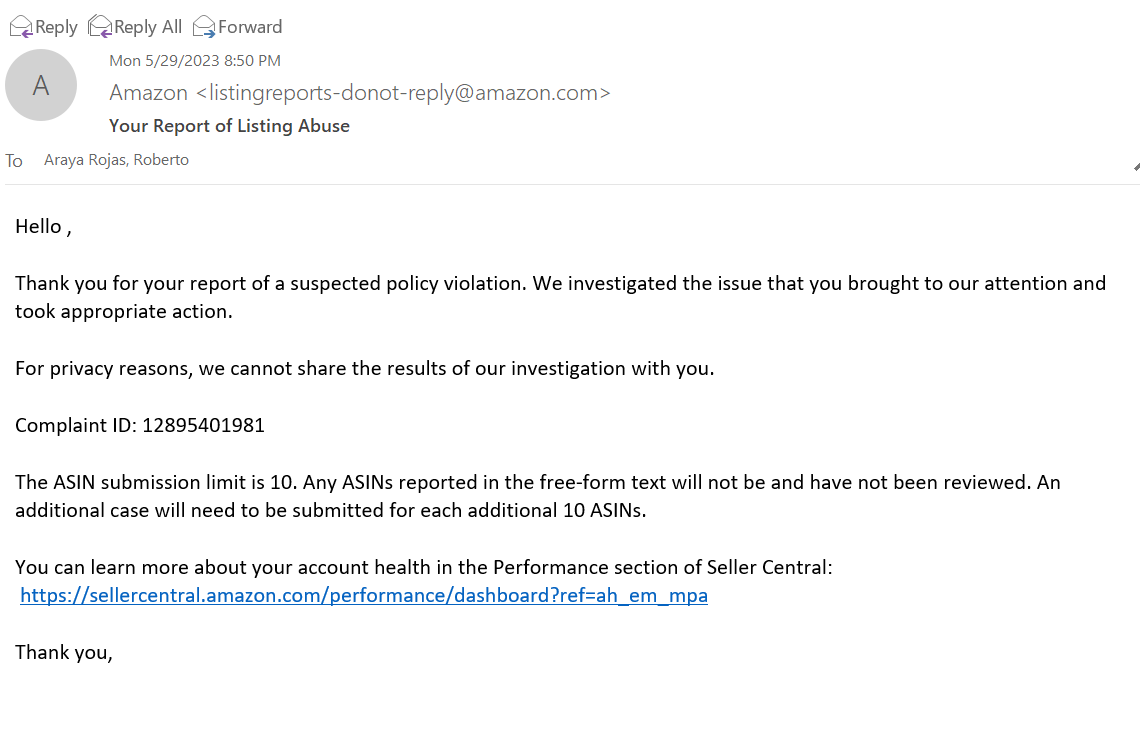Click the To field label
The width and height of the screenshot is (1140, 729).
point(14,161)
